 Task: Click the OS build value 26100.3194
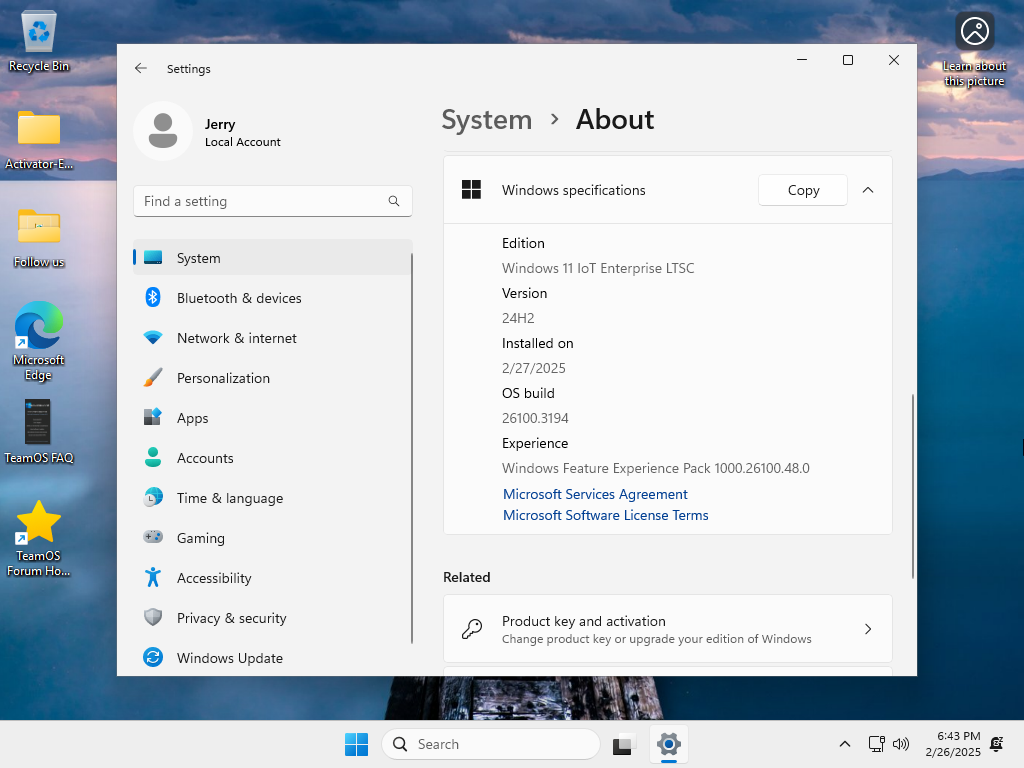pyautogui.click(x=535, y=418)
